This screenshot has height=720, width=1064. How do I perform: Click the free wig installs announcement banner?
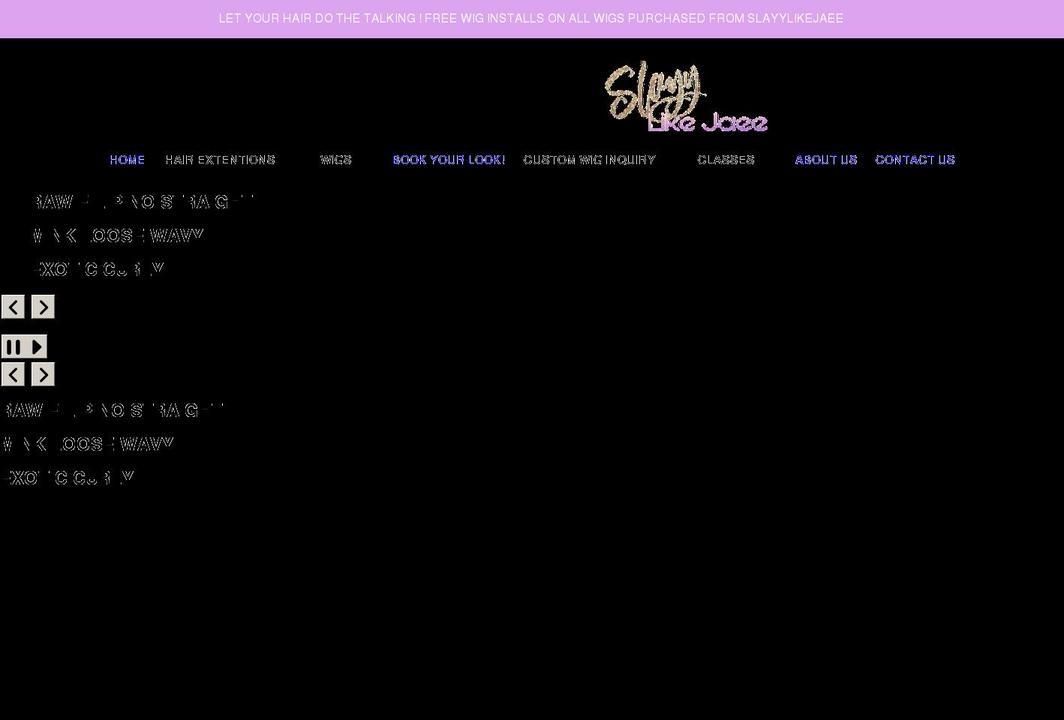pos(531,17)
